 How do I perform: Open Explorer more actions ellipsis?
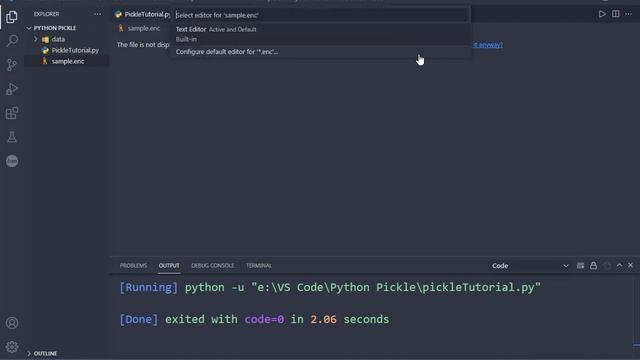pos(97,14)
